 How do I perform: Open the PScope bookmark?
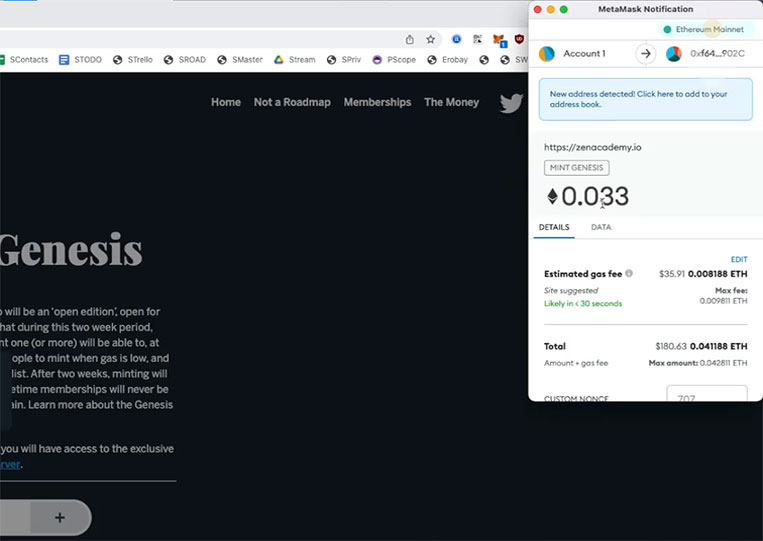pos(394,59)
